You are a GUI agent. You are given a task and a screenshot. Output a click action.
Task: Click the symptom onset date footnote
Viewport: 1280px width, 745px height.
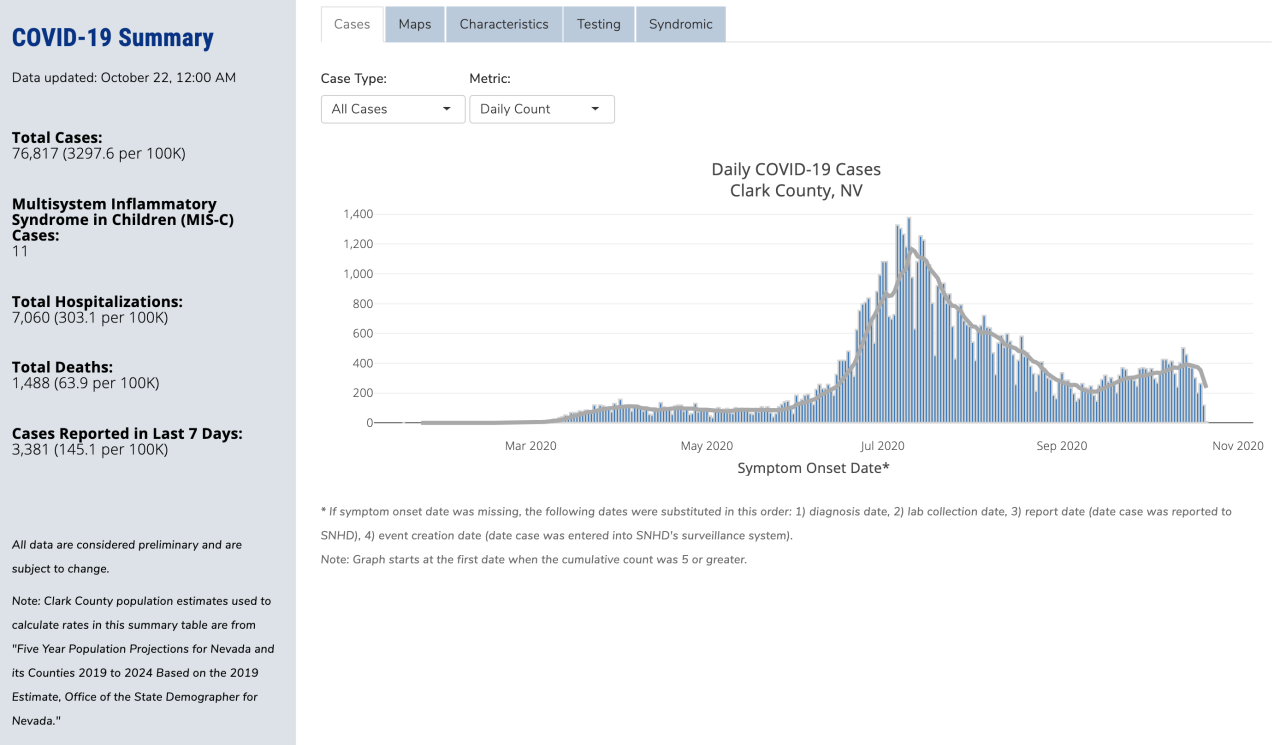point(776,523)
